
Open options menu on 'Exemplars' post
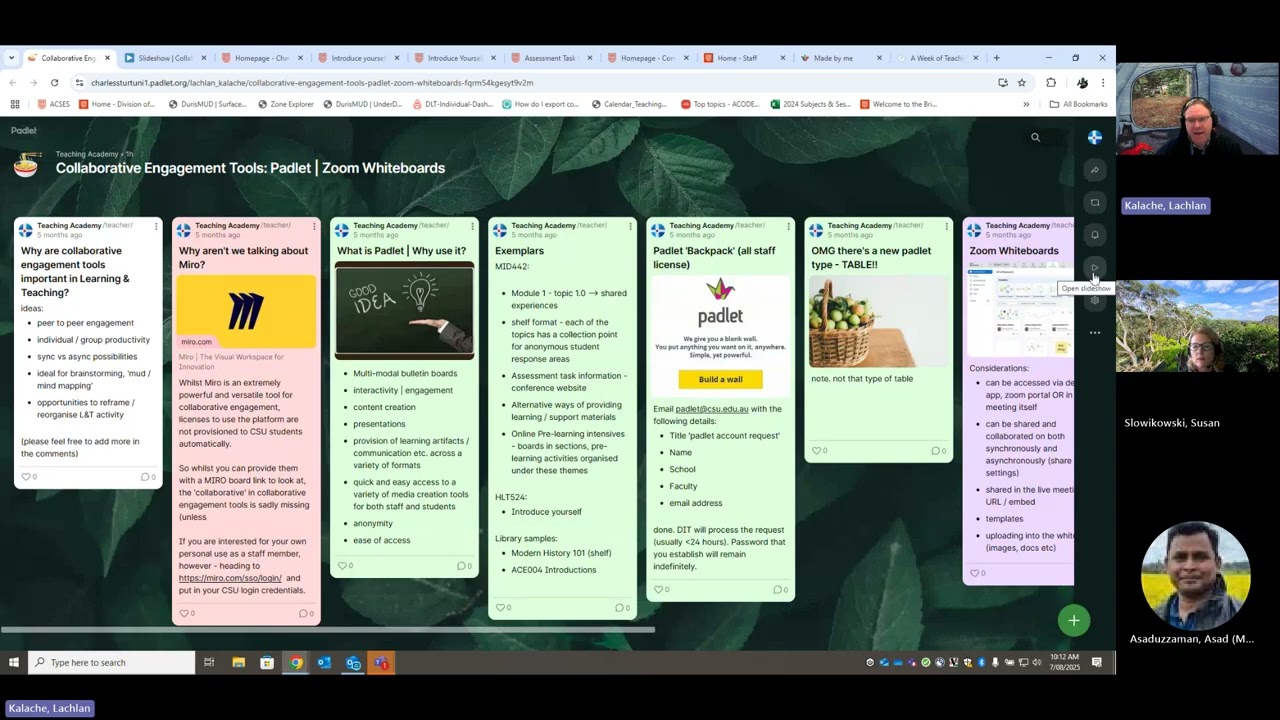click(630, 227)
